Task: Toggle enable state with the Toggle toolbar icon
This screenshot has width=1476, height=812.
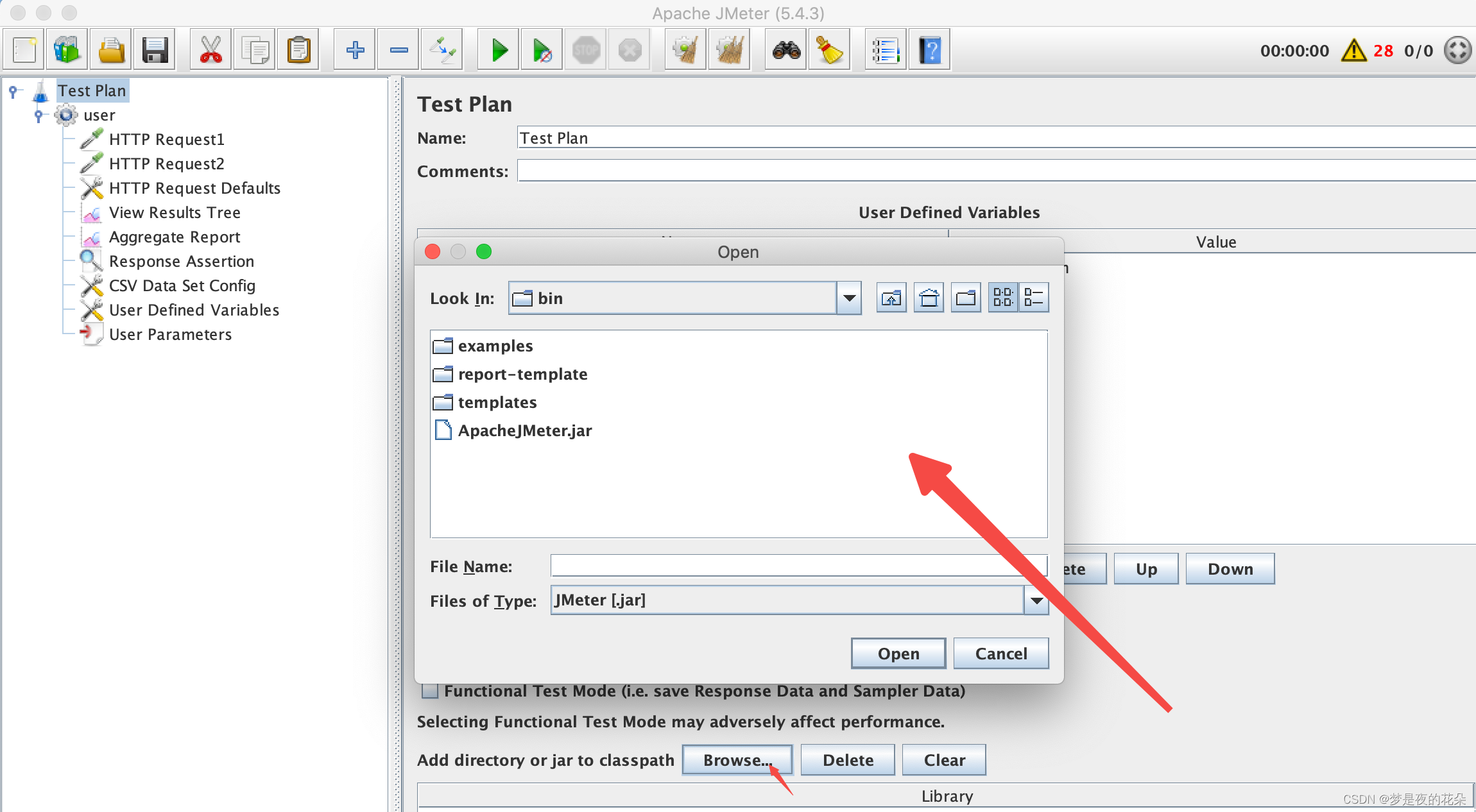Action: 442,50
